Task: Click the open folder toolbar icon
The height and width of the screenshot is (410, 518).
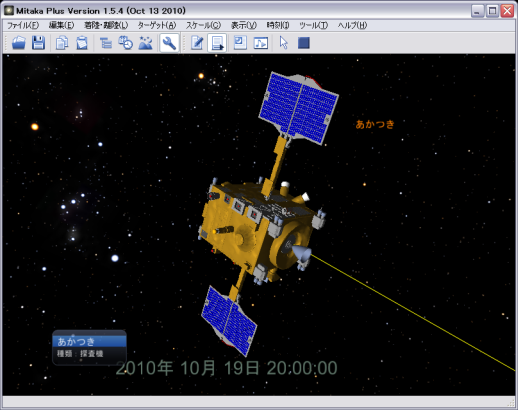Action: (x=19, y=43)
